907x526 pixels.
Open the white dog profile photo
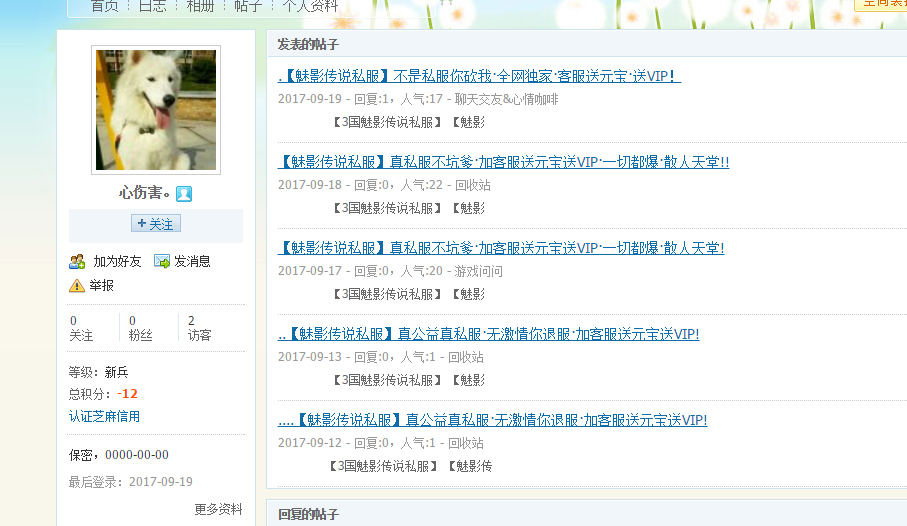(x=156, y=110)
